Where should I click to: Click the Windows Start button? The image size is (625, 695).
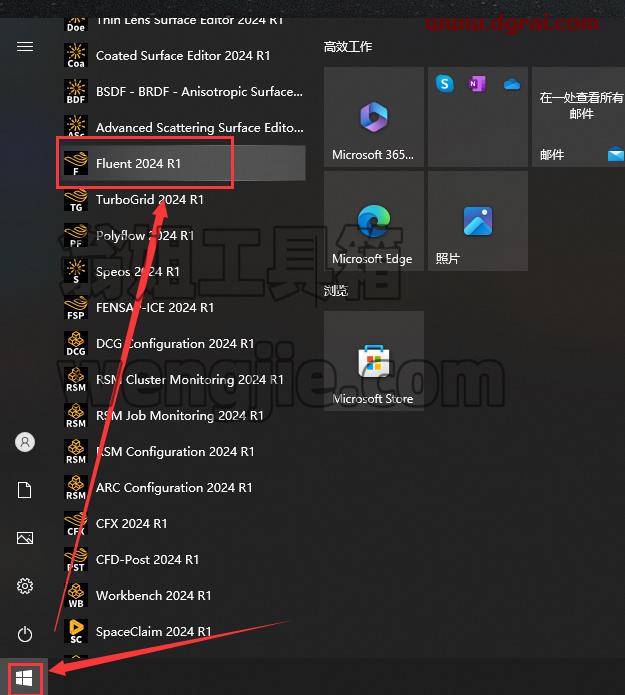pos(24,678)
